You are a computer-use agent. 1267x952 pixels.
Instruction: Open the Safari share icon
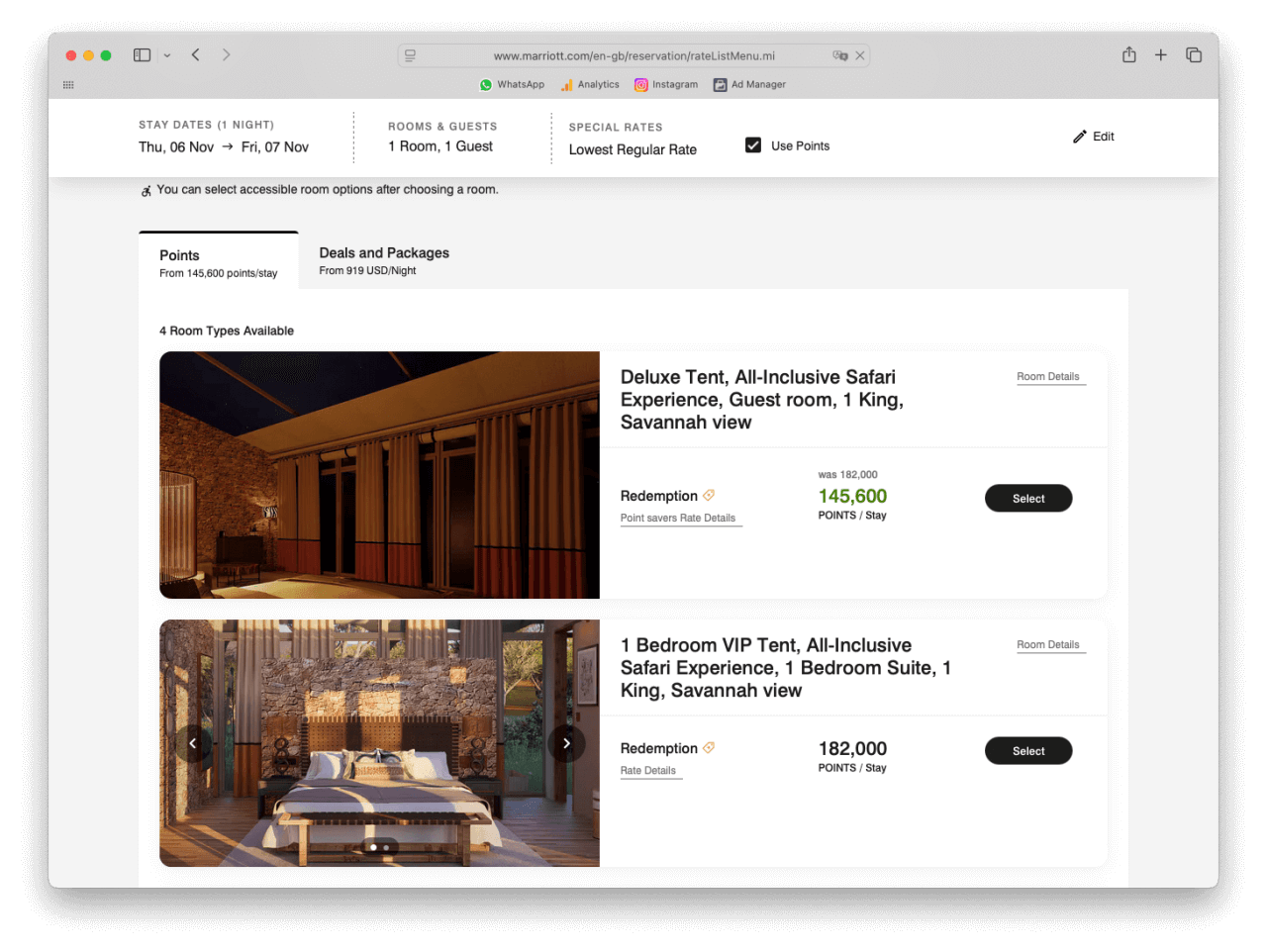click(1129, 55)
